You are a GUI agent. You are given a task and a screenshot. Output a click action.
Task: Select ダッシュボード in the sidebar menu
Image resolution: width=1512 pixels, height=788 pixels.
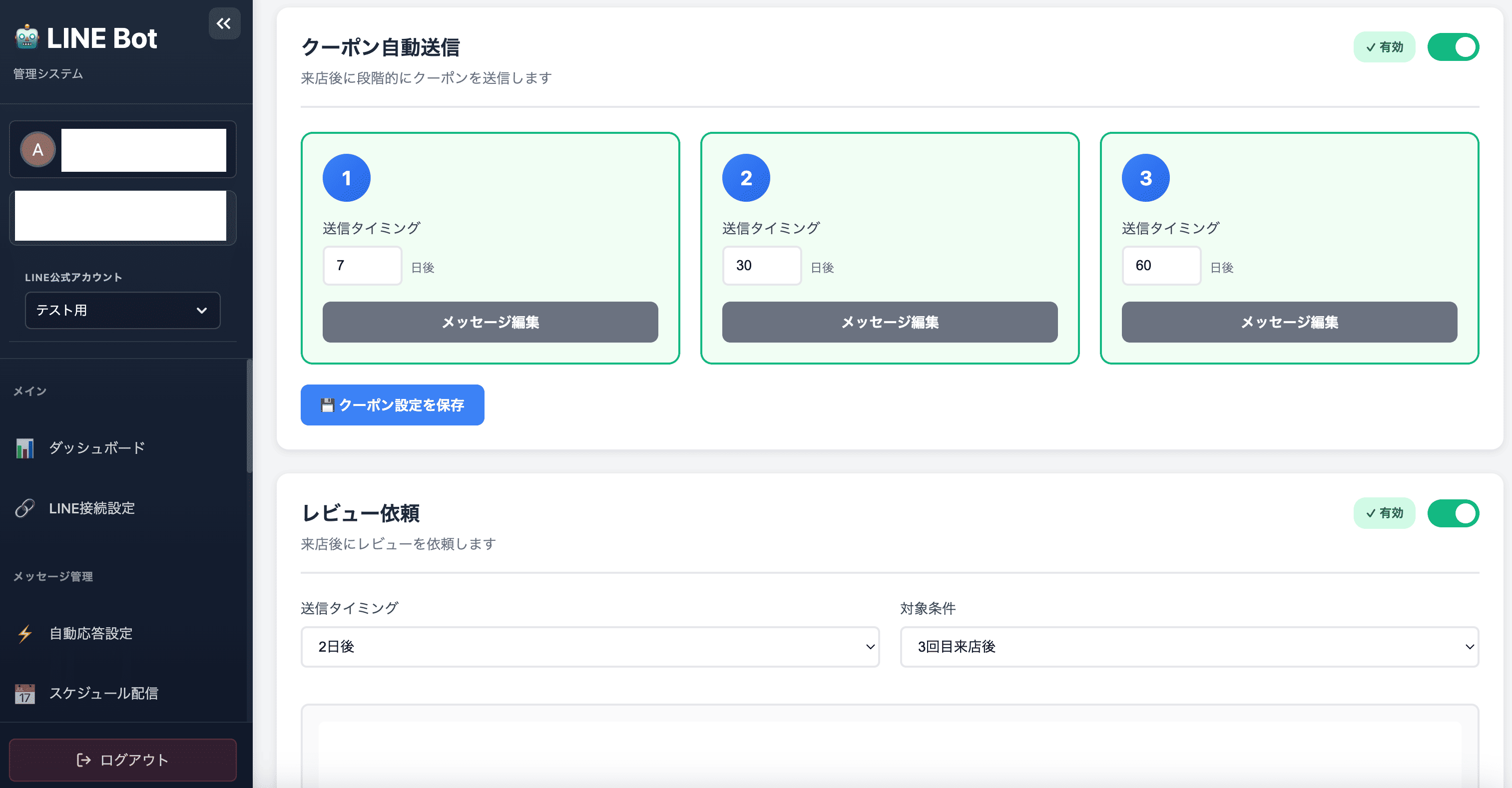(96, 448)
